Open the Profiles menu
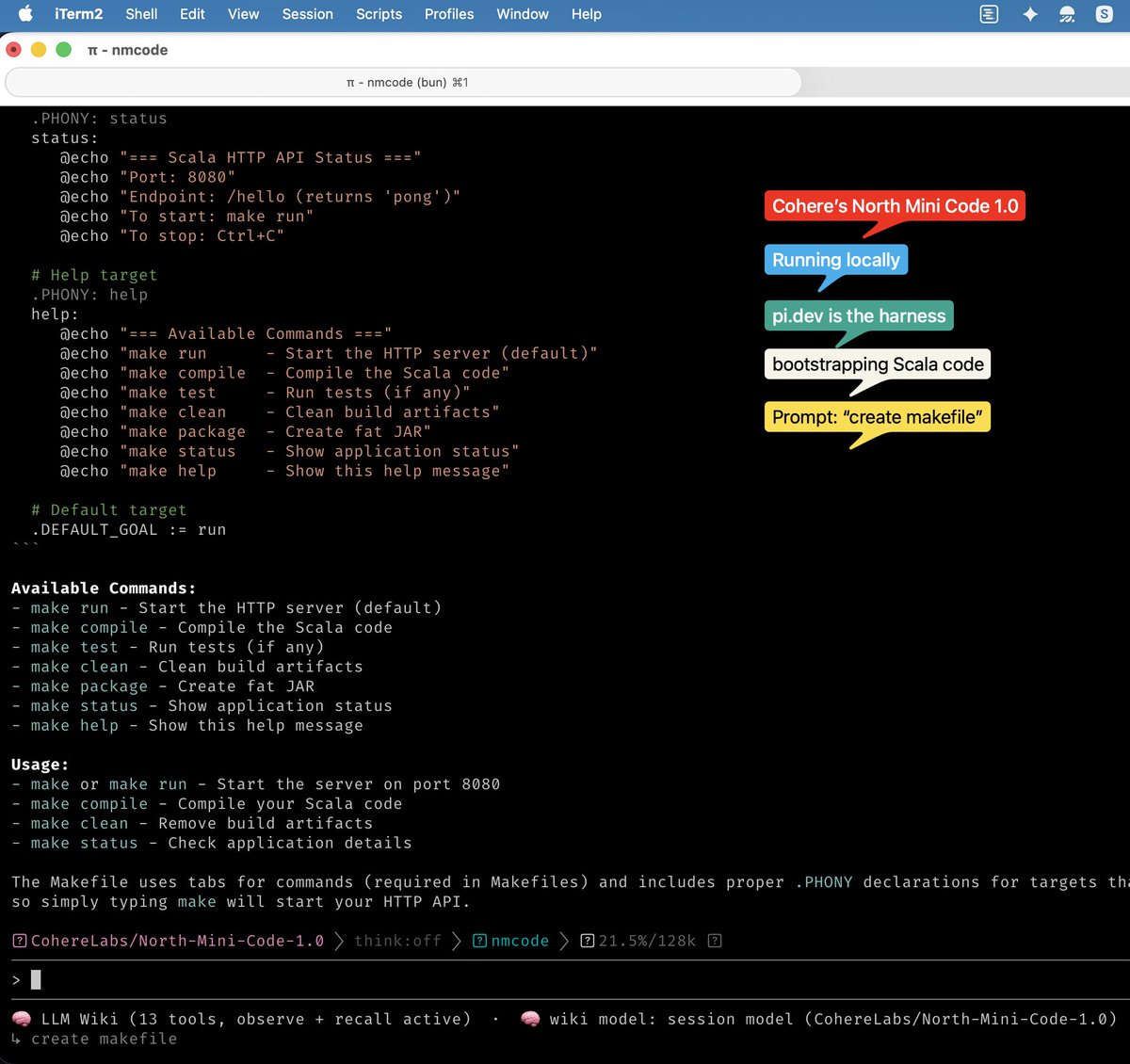The width and height of the screenshot is (1130, 1064). 449,14
